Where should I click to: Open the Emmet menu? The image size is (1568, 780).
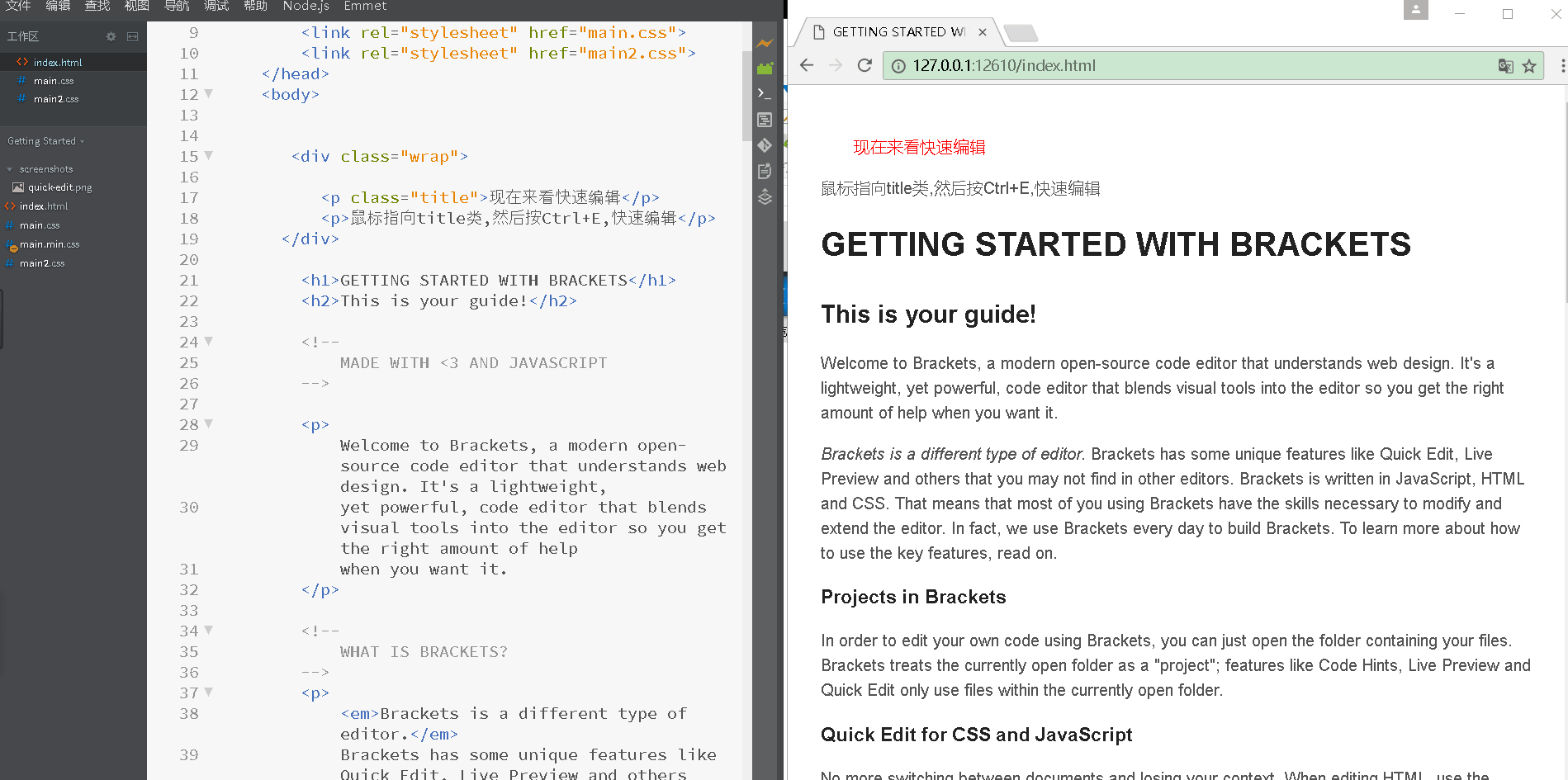pyautogui.click(x=365, y=6)
